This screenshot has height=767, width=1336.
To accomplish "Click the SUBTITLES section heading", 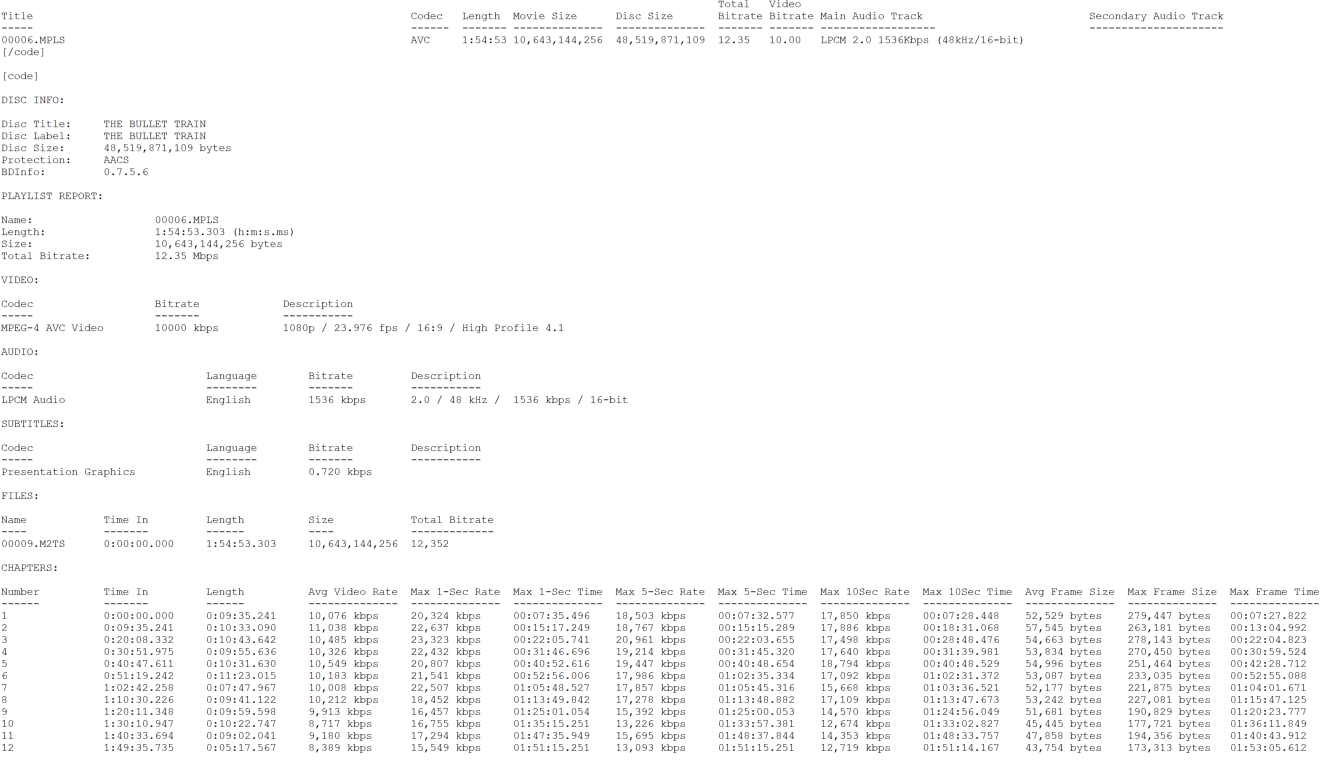I will pos(33,424).
